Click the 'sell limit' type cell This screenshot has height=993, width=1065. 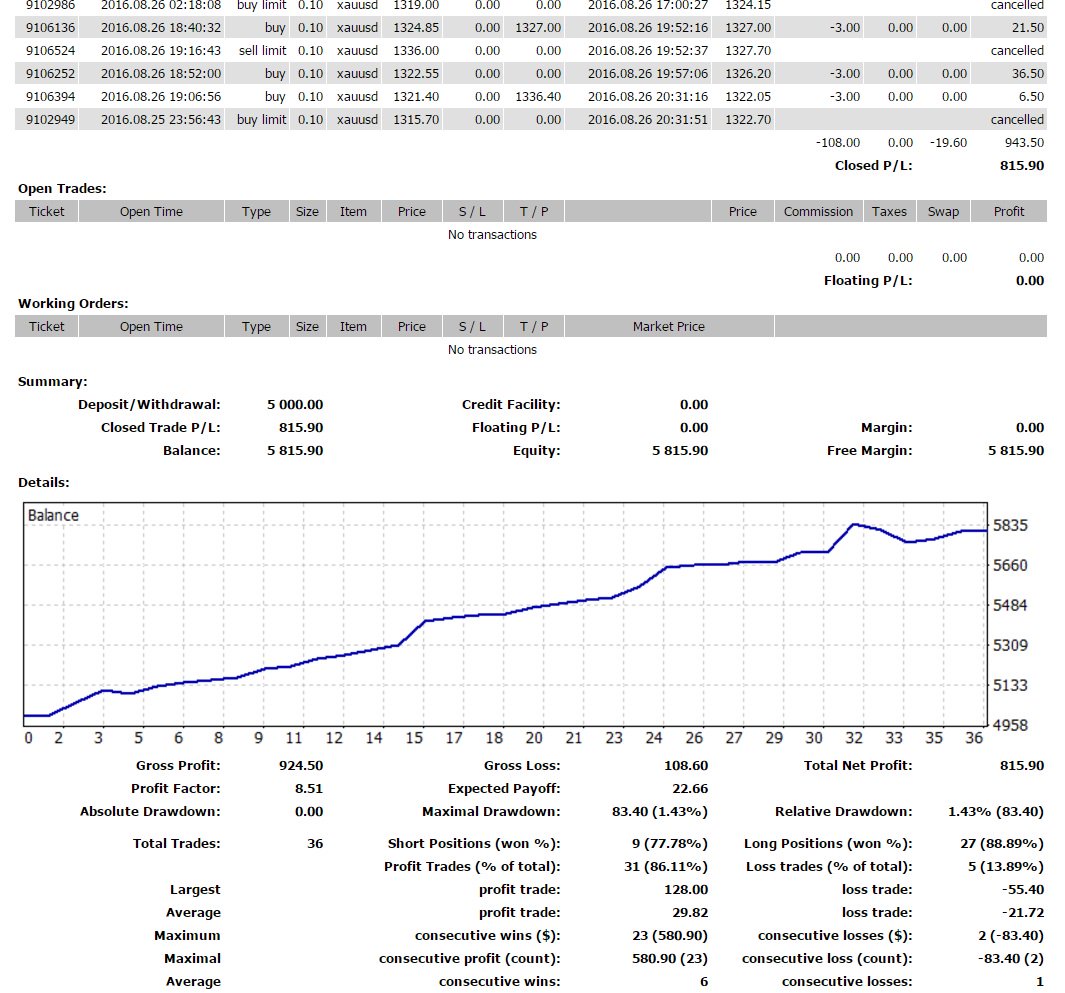(x=262, y=51)
